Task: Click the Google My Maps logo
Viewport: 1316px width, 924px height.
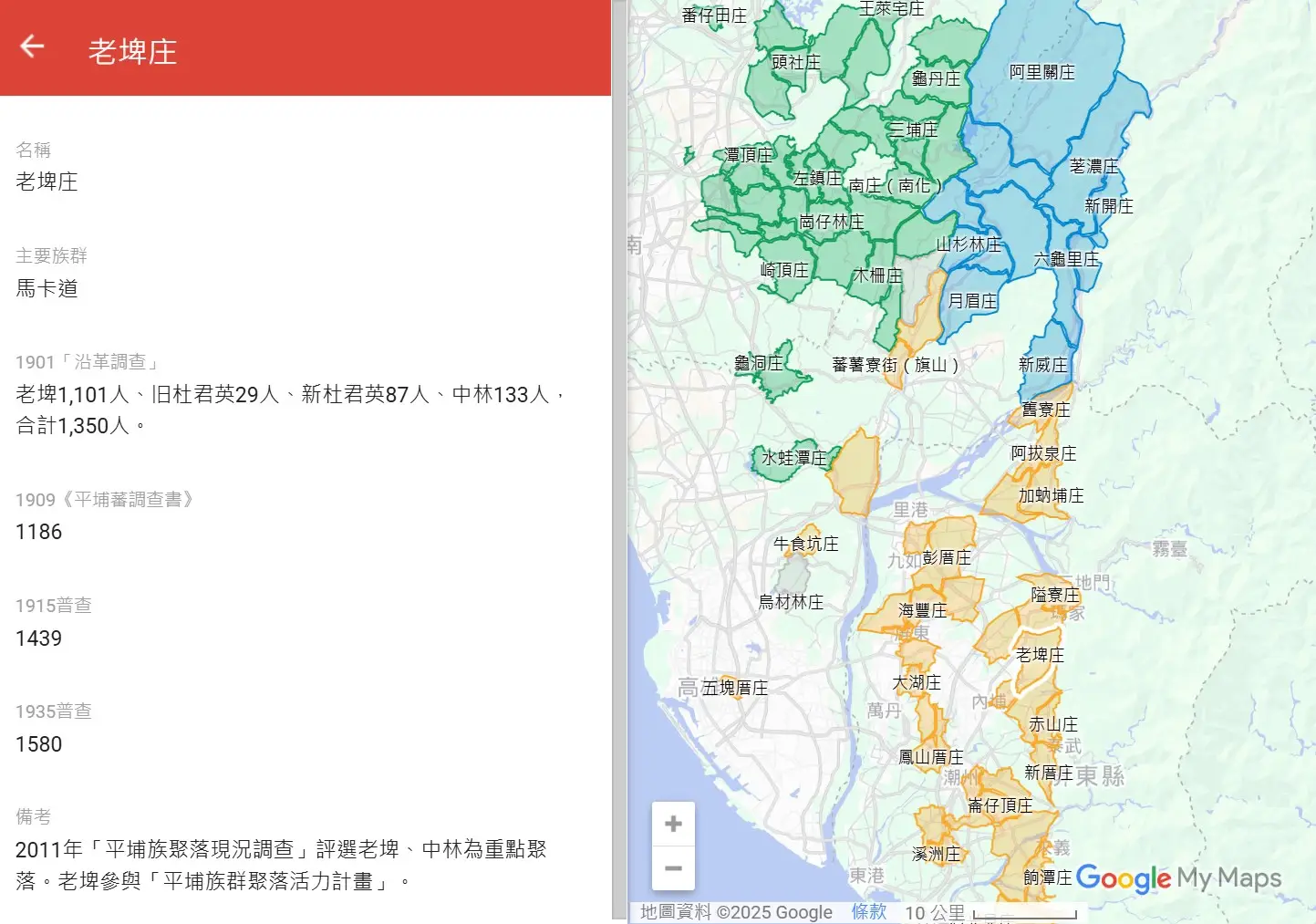Action: (x=1178, y=878)
